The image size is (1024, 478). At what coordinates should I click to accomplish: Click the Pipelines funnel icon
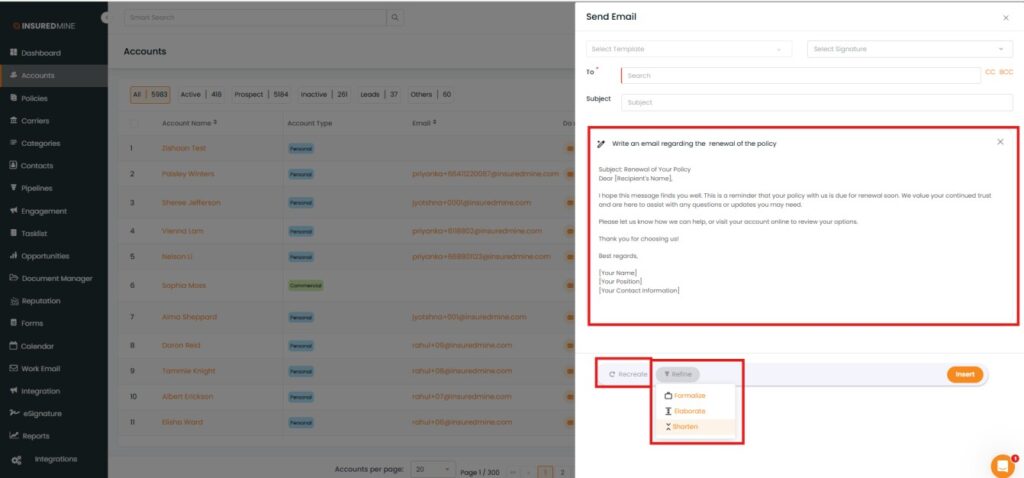[x=13, y=188]
